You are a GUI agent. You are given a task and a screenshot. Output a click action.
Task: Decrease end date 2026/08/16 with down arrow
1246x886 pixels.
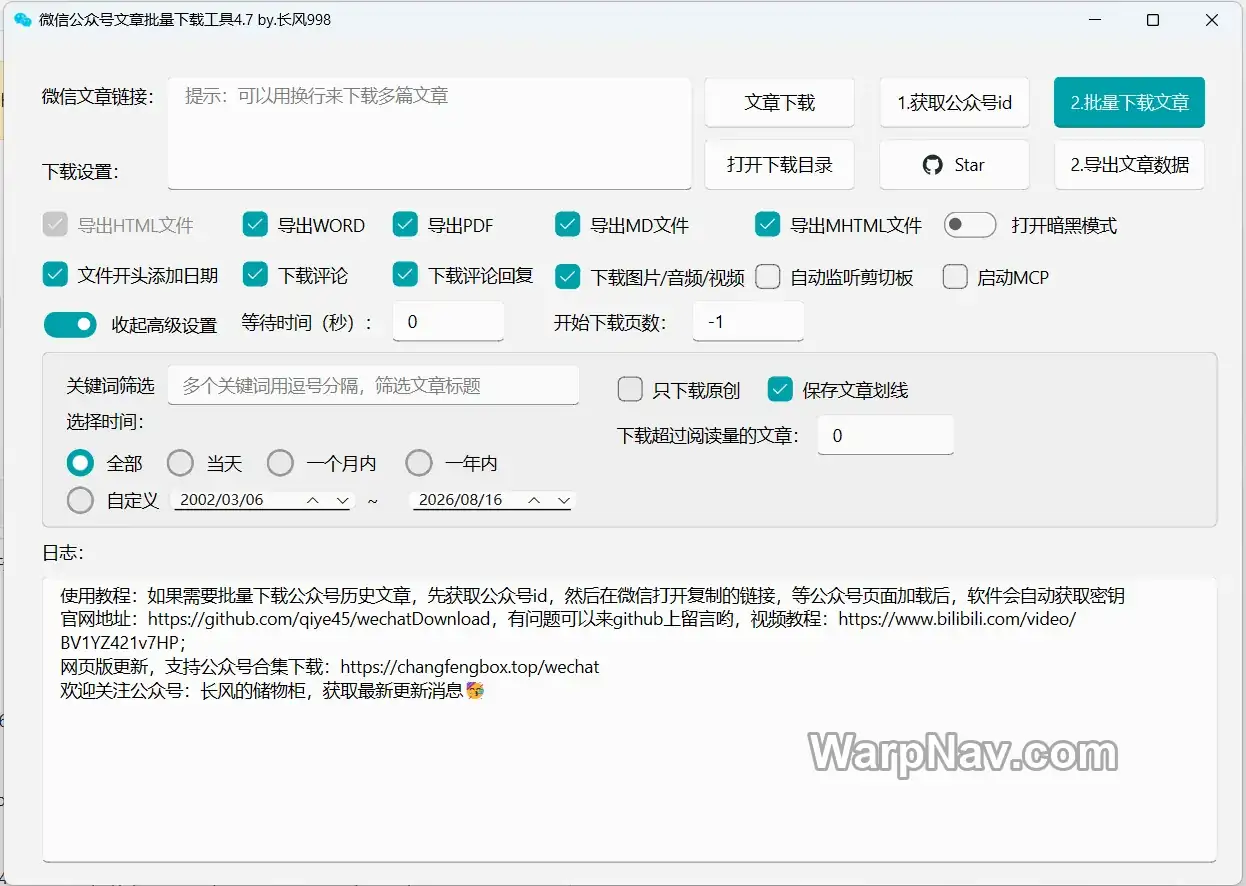coord(564,500)
